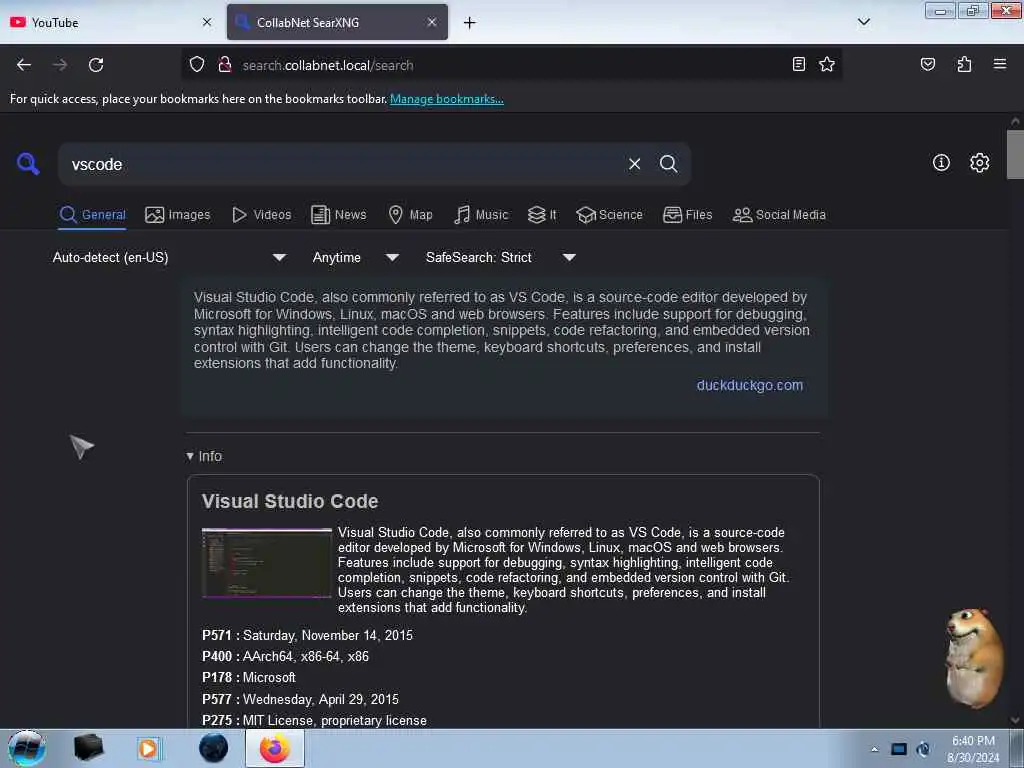Viewport: 1024px width, 768px height.
Task: Show hidden system tray icons
Action: click(x=874, y=749)
